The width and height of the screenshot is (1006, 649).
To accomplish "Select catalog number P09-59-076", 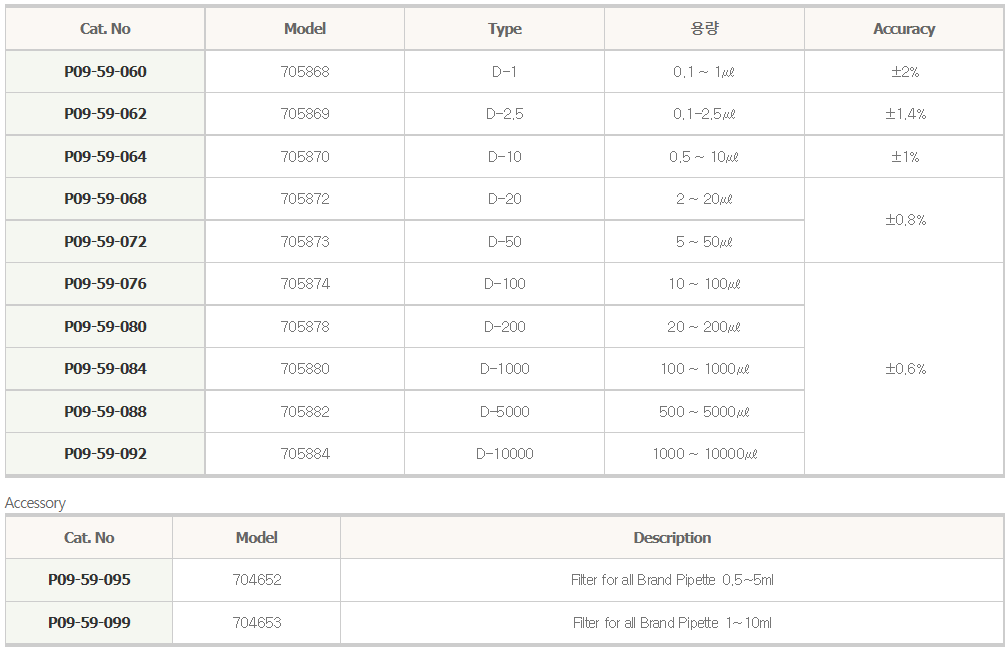I will pos(105,284).
